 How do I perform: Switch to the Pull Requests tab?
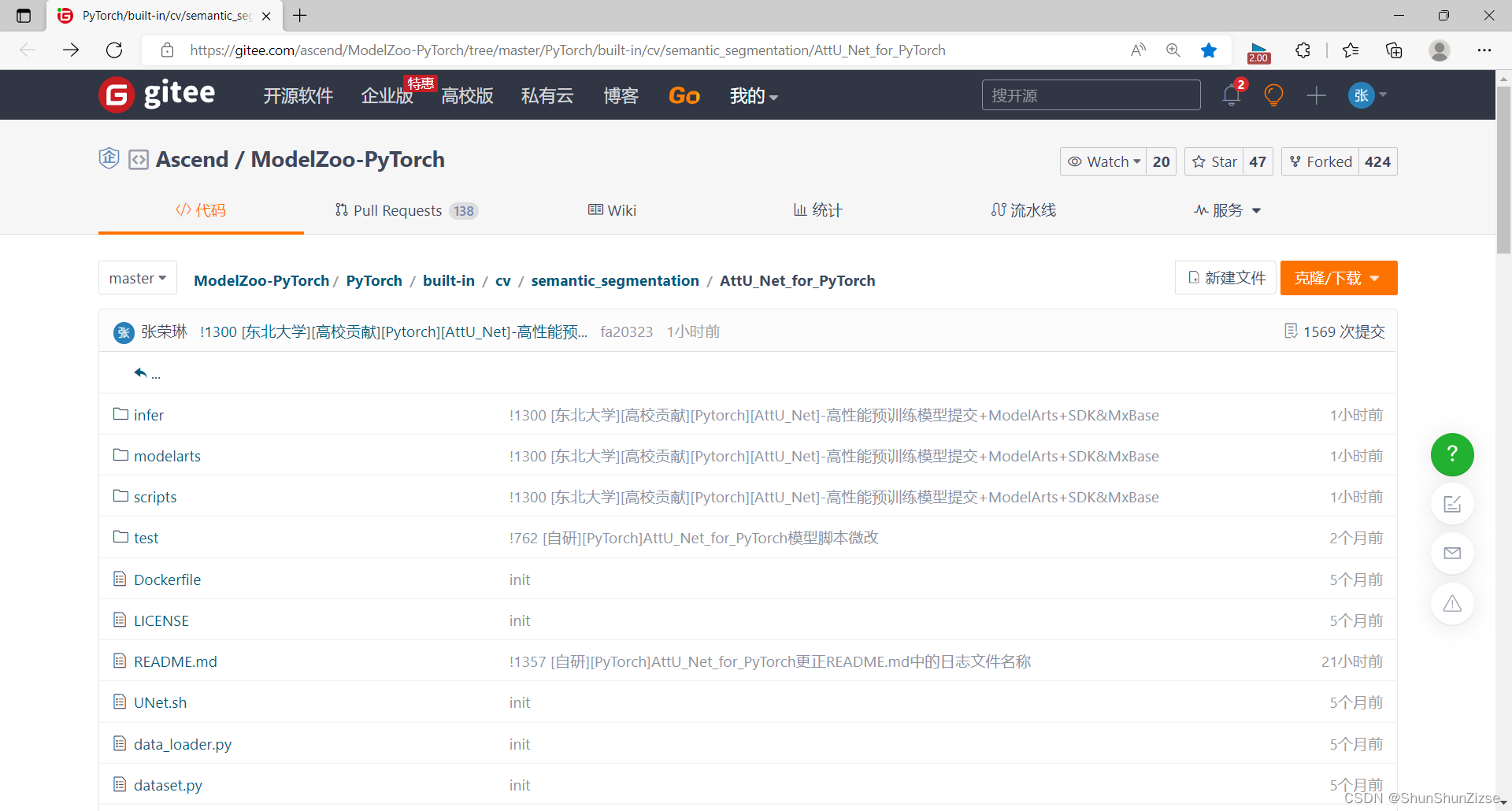(x=406, y=210)
